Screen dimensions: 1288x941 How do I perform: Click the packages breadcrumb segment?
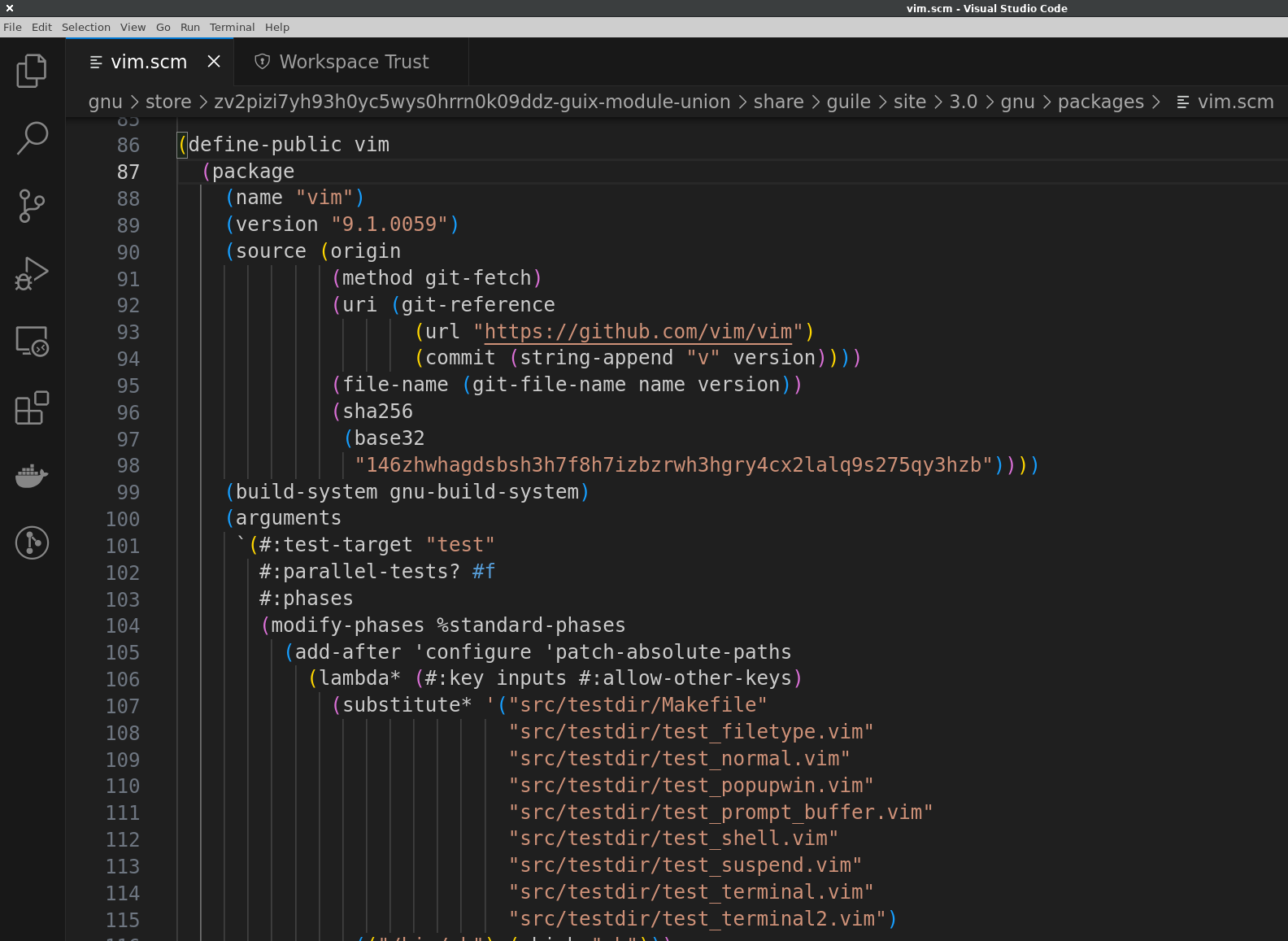point(1101,102)
